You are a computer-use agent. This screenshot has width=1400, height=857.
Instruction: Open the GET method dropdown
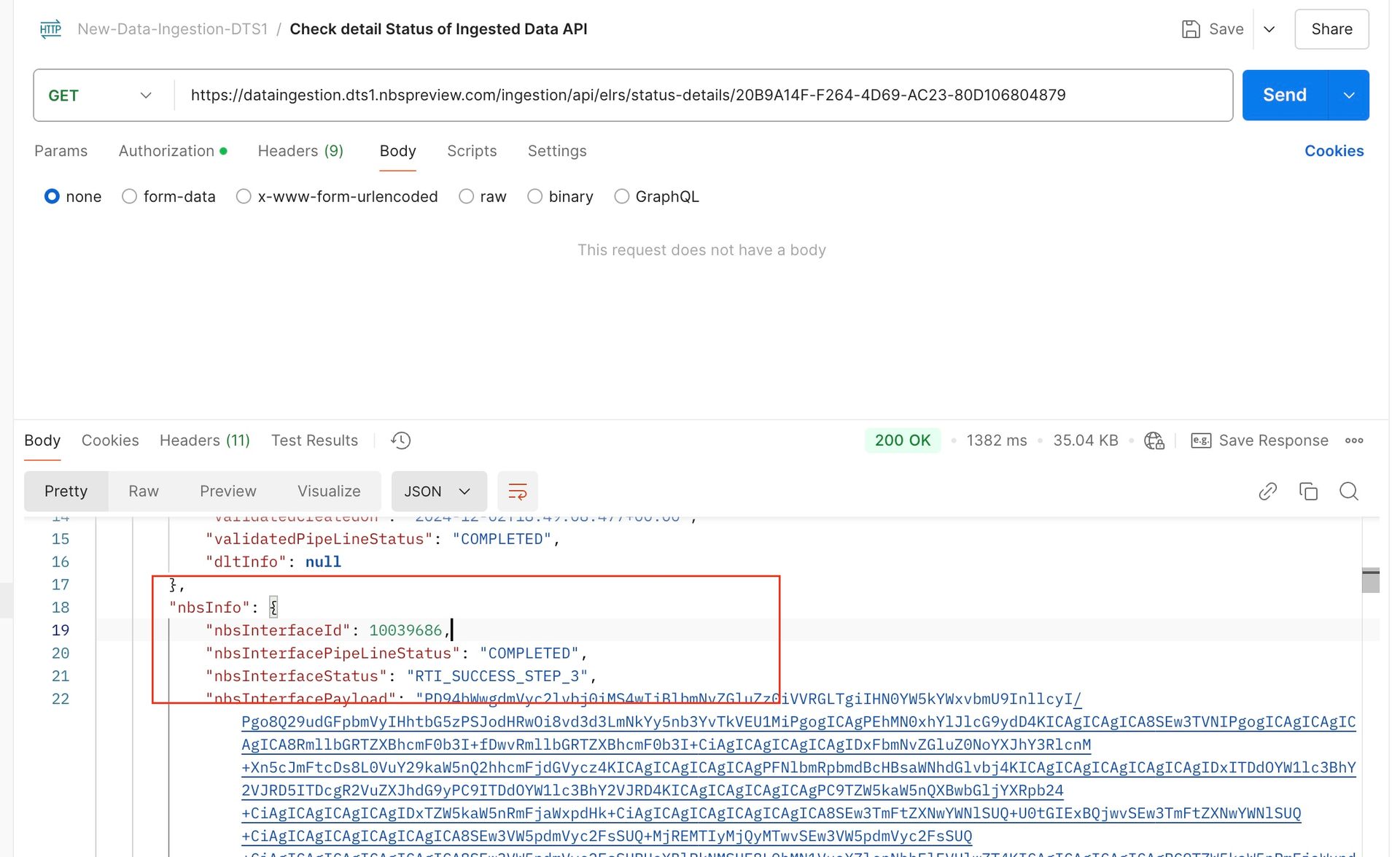[101, 96]
